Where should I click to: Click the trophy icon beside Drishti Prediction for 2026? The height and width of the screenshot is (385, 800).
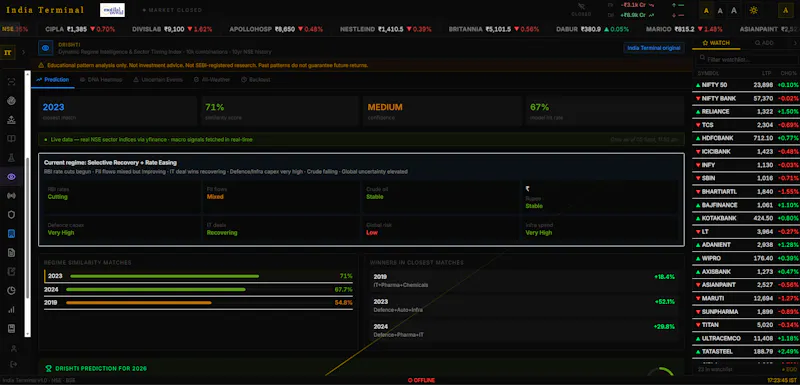(48, 368)
